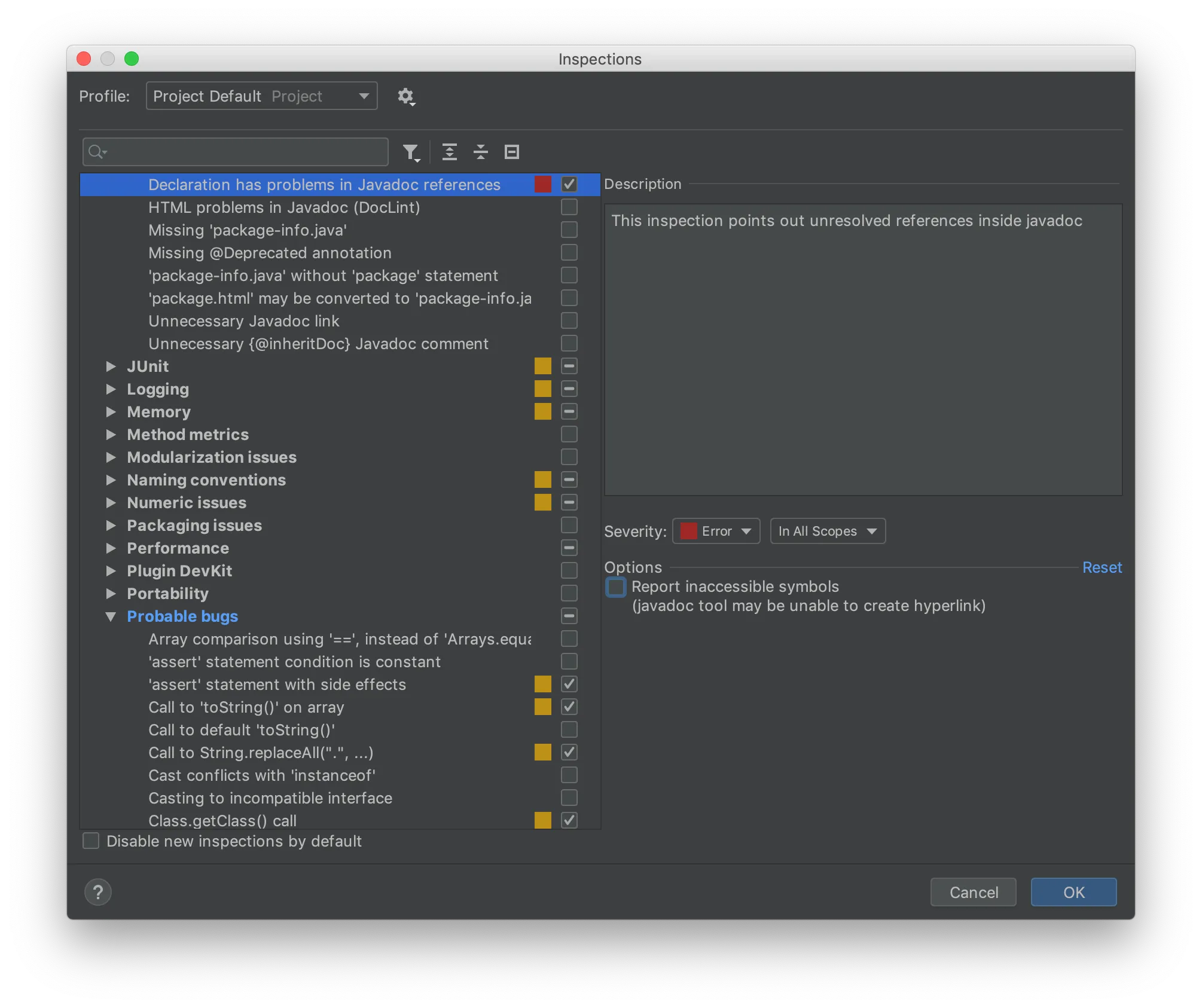The width and height of the screenshot is (1202, 1008).
Task: Click the Collapse All tree icon
Action: (x=481, y=152)
